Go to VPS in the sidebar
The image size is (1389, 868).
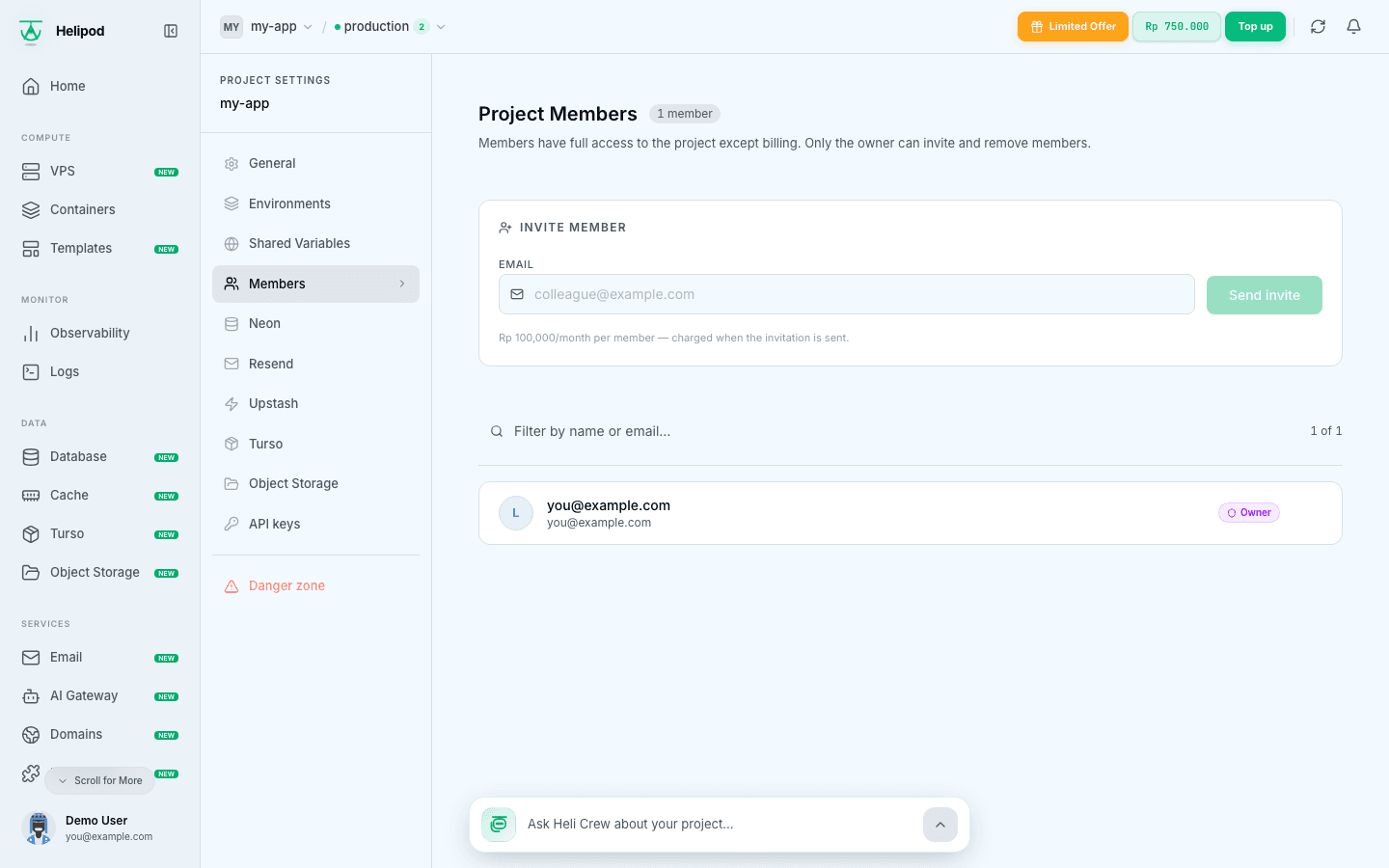pyautogui.click(x=99, y=171)
